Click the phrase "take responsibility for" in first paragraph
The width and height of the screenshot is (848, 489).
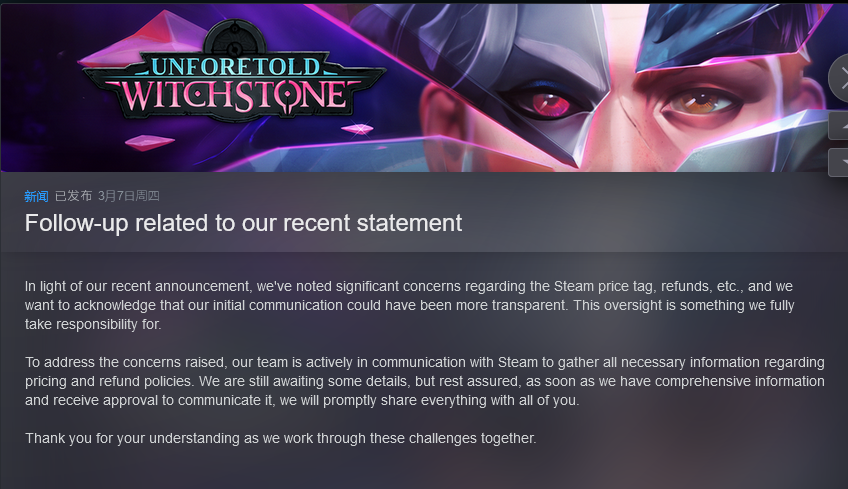click(x=92, y=325)
